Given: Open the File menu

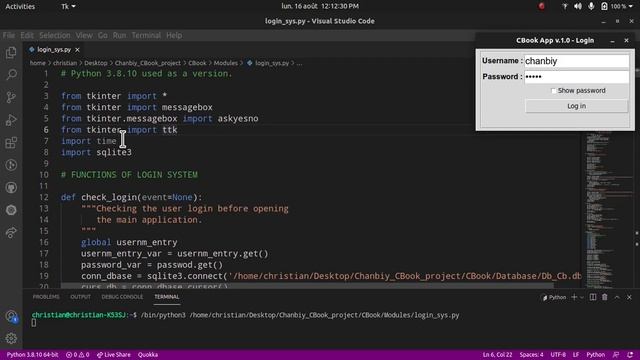Looking at the screenshot, I should (x=9, y=36).
